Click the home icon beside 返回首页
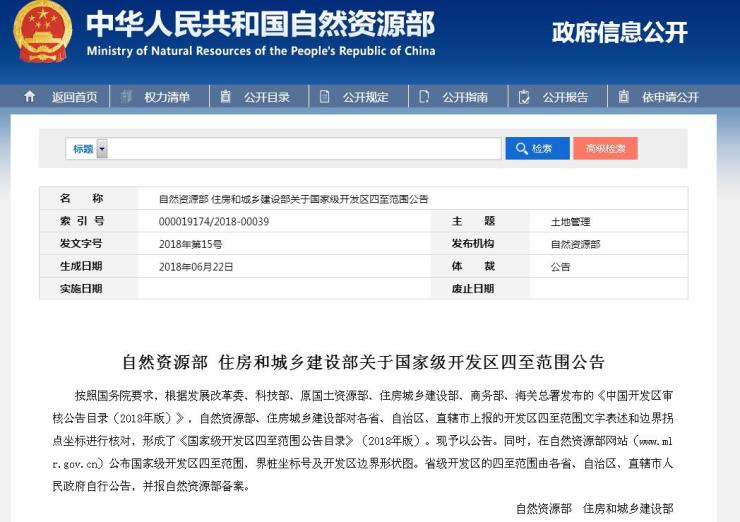Viewport: 740px width, 522px height. point(29,97)
